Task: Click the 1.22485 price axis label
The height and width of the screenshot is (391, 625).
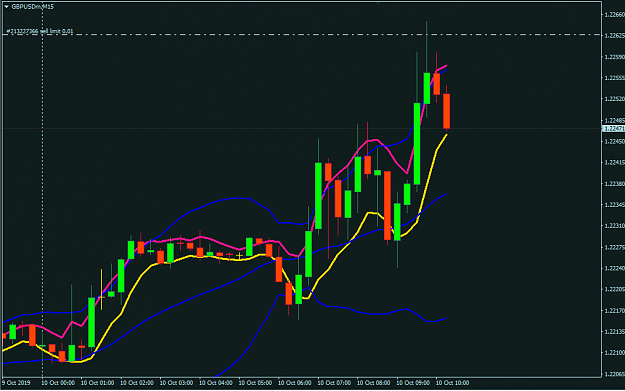Action: coord(614,120)
